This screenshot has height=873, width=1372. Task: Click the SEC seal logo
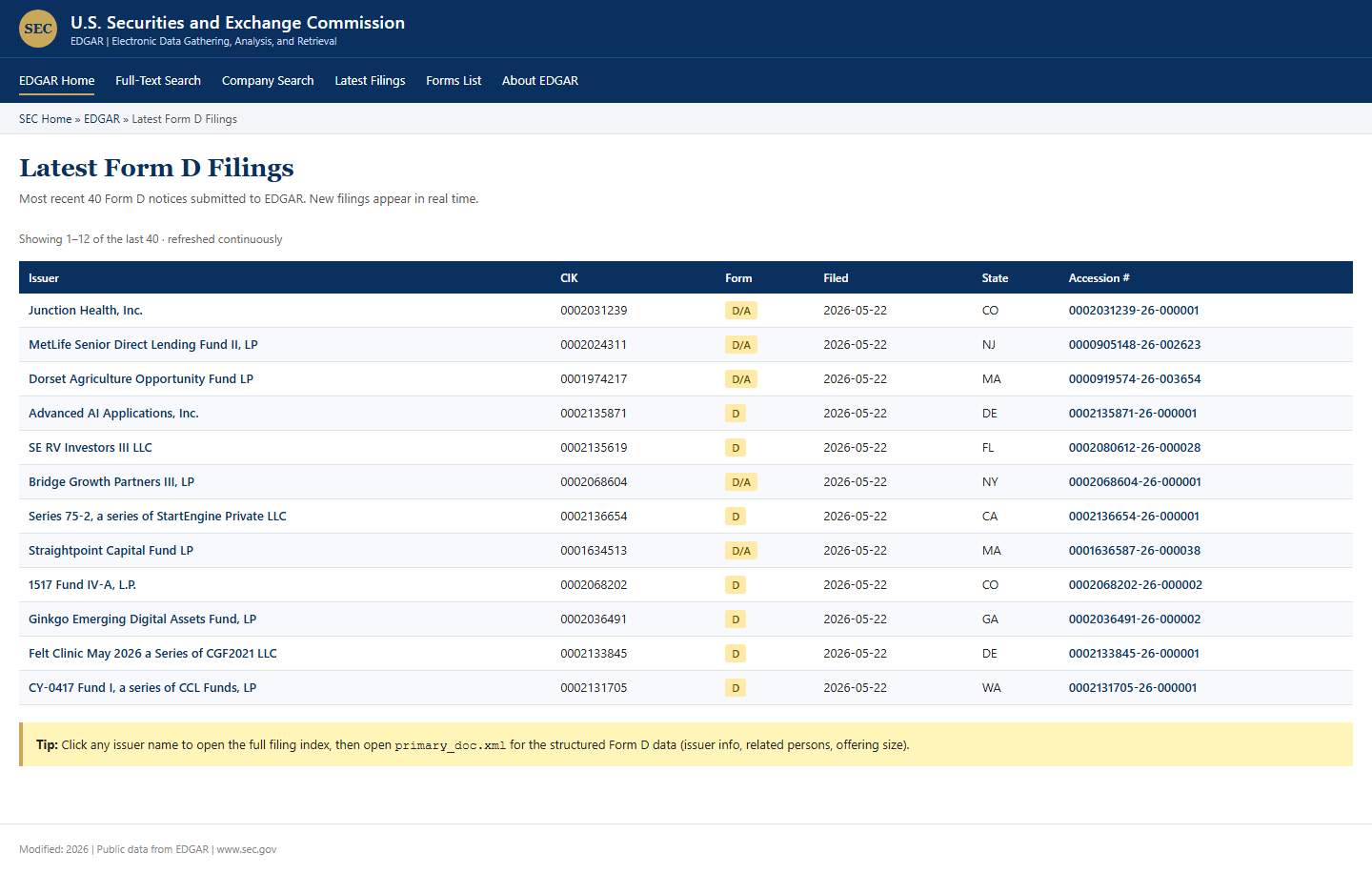tap(38, 29)
